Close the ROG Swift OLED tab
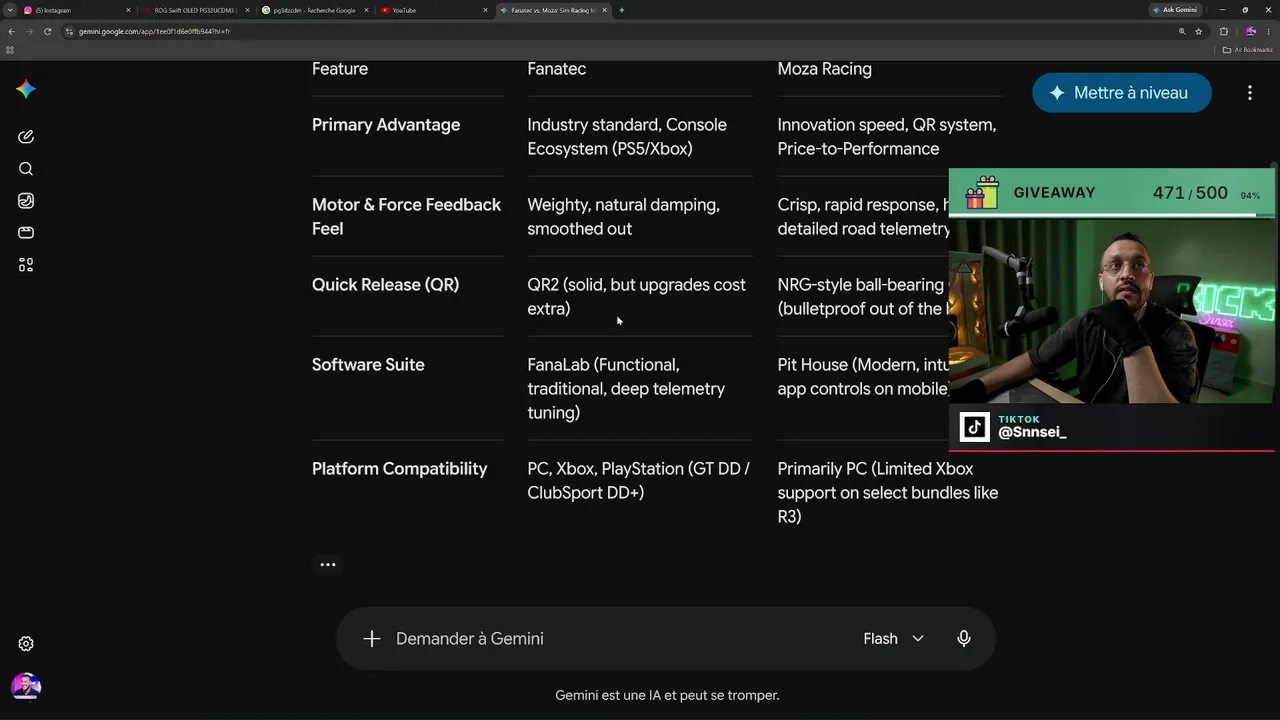The image size is (1280, 720). (x=247, y=10)
